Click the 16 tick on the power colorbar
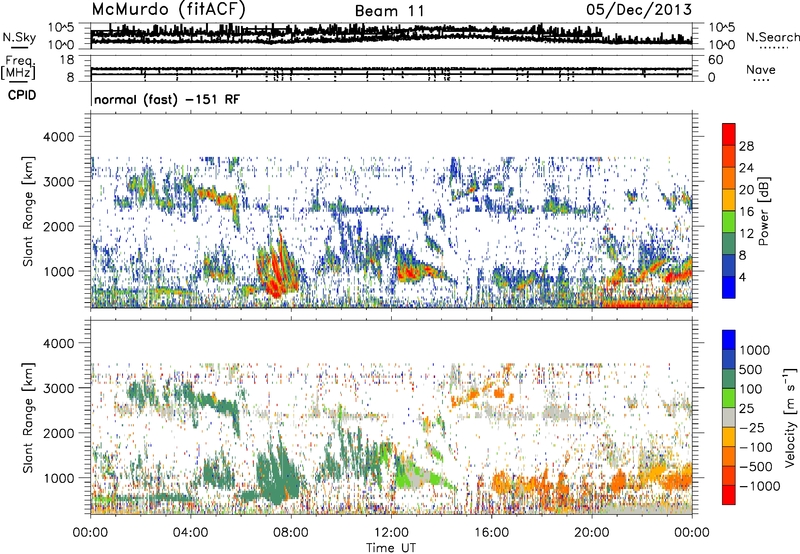 coord(746,212)
